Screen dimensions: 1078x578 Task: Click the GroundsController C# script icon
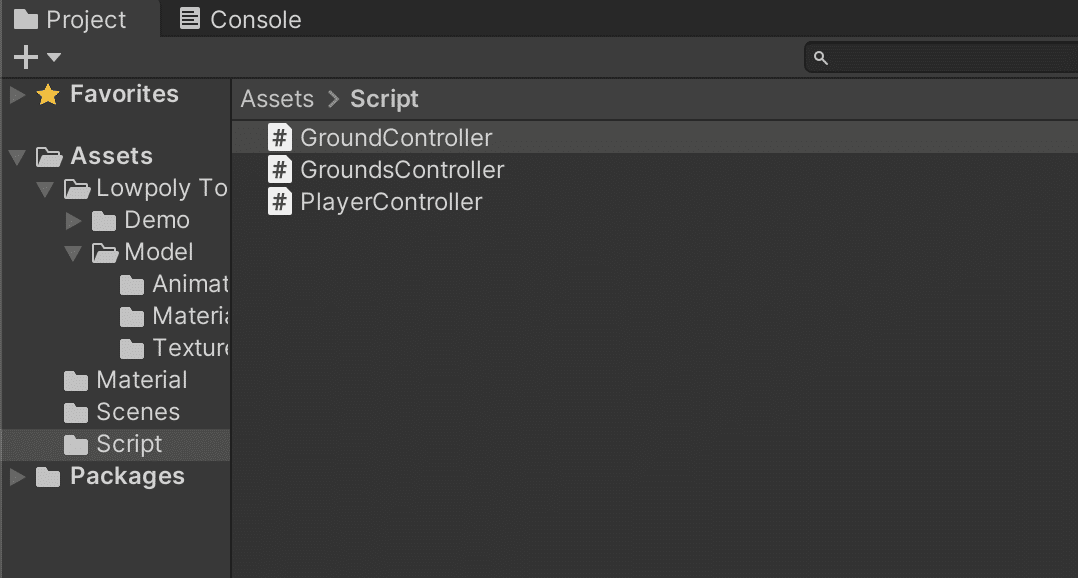tap(281, 170)
